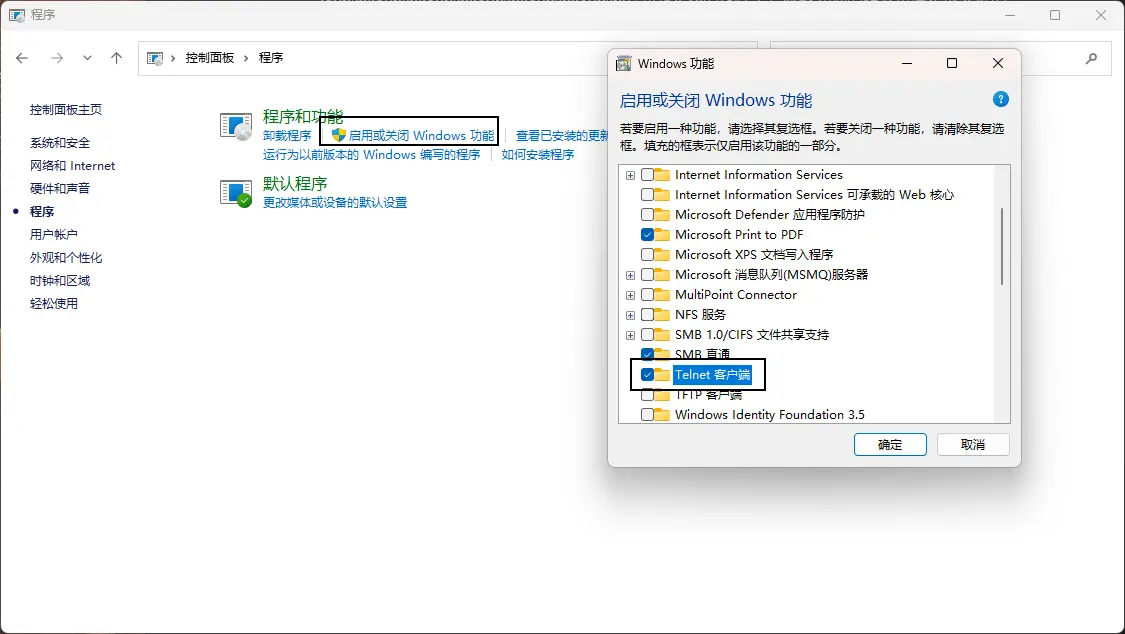This screenshot has width=1125, height=634.
Task: Click 确定 button in Windows 功能
Action: (x=890, y=445)
